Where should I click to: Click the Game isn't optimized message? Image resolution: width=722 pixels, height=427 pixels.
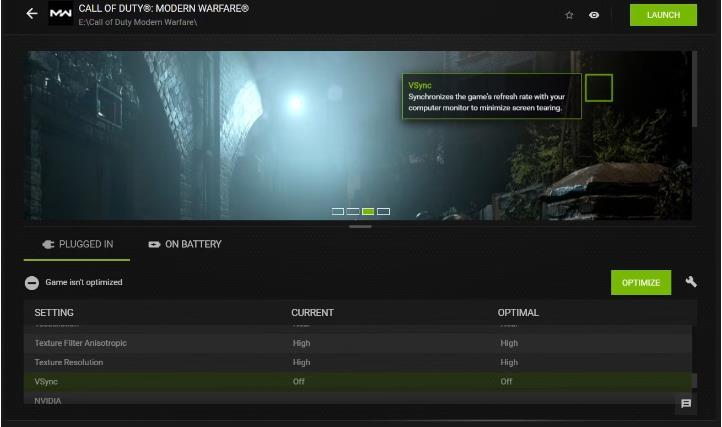pos(84,282)
